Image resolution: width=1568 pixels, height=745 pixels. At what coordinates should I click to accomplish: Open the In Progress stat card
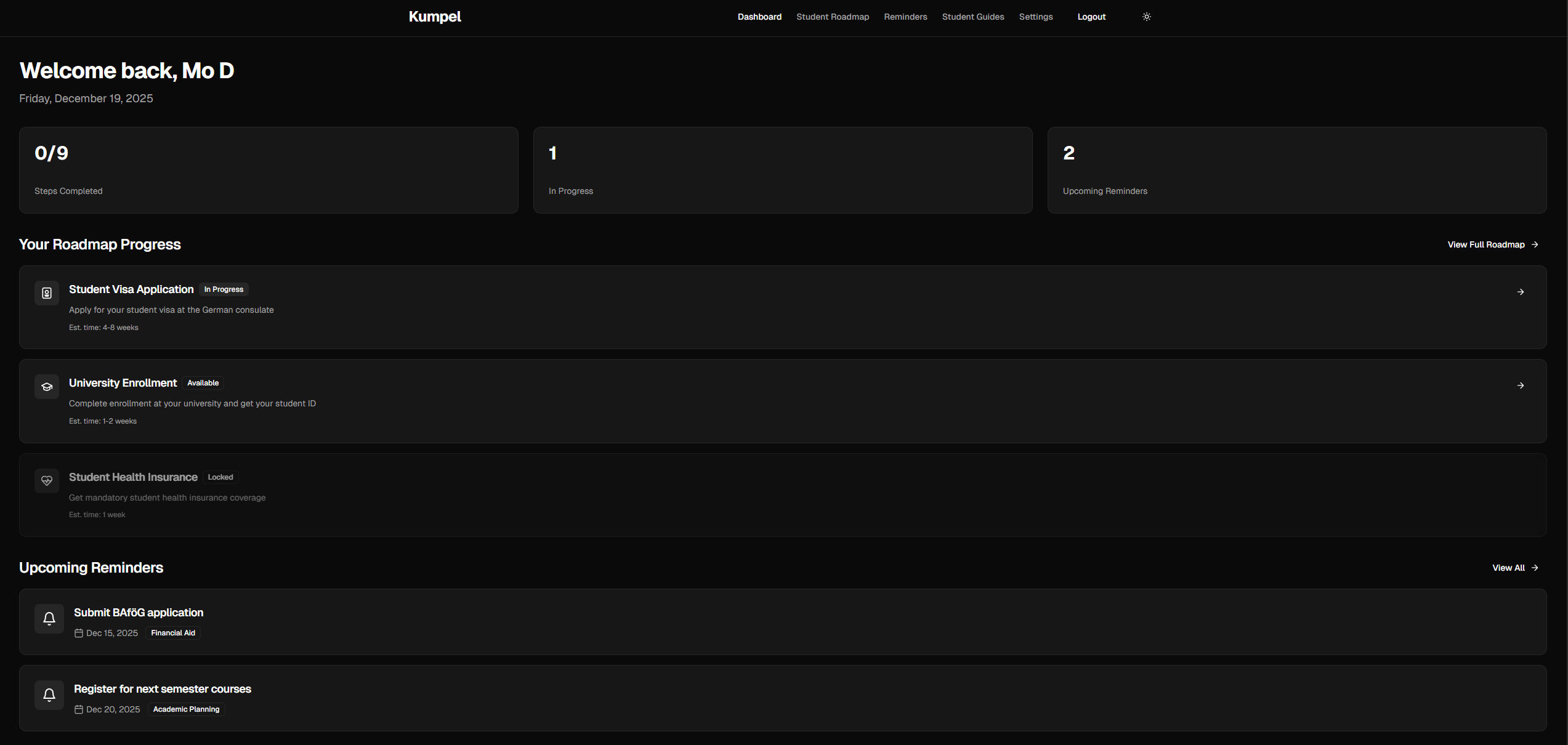783,171
